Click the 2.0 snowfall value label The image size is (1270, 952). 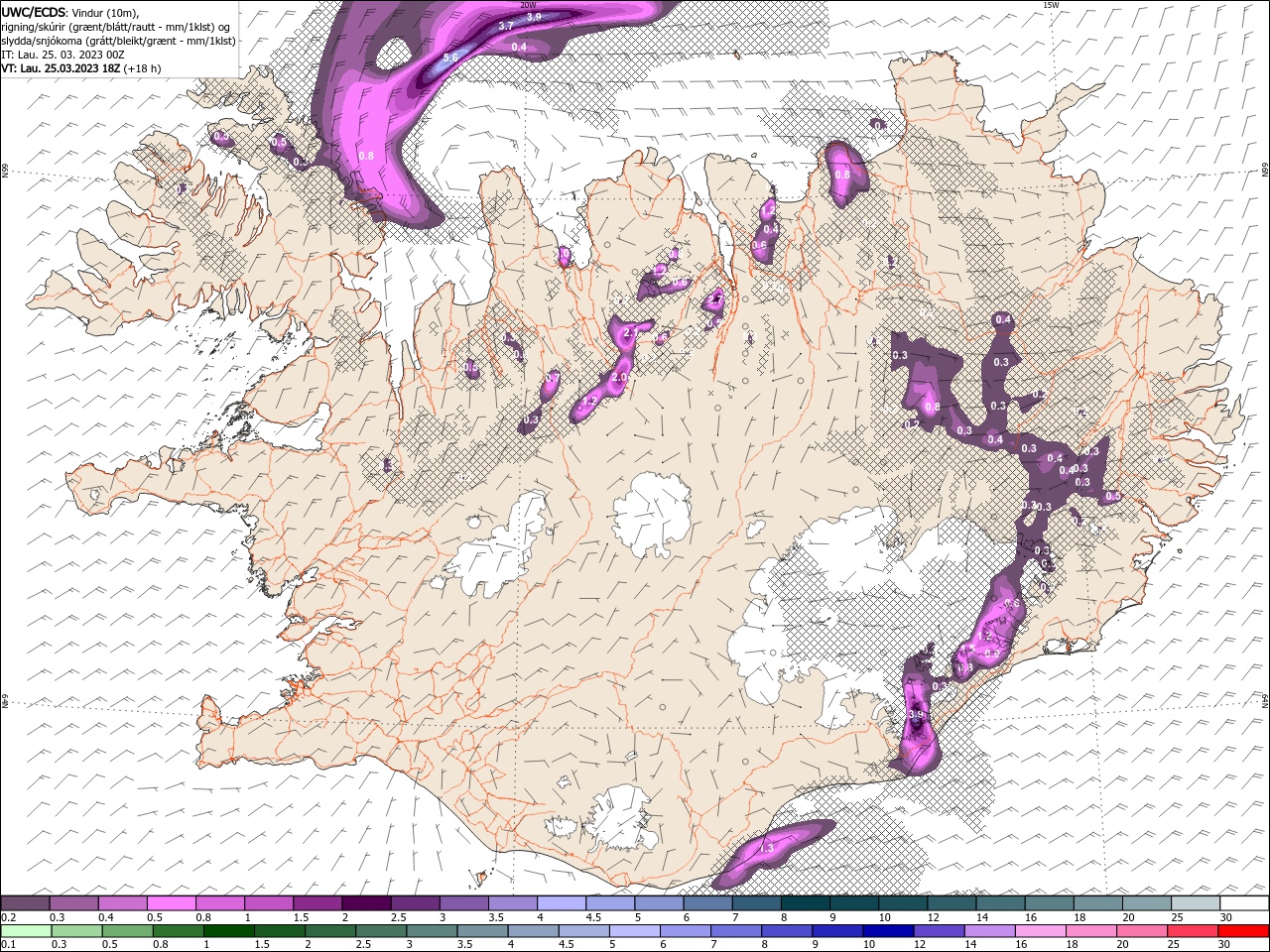[621, 378]
